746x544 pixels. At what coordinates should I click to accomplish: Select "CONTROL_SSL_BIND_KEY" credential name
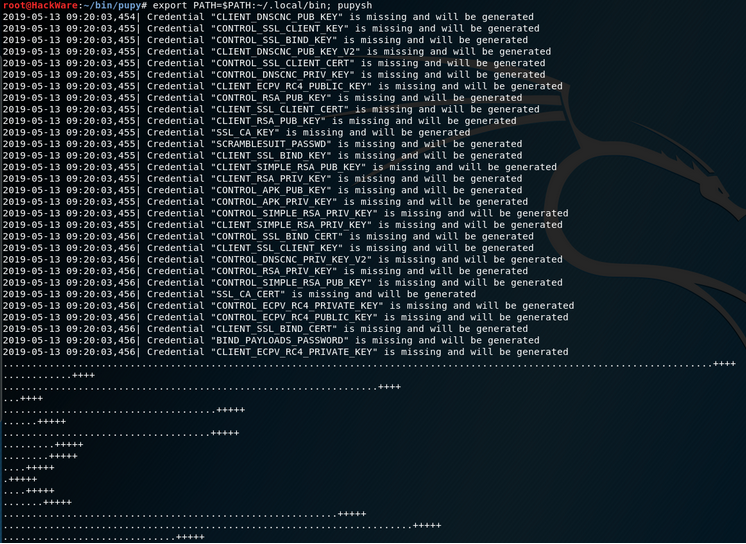[x=274, y=40]
